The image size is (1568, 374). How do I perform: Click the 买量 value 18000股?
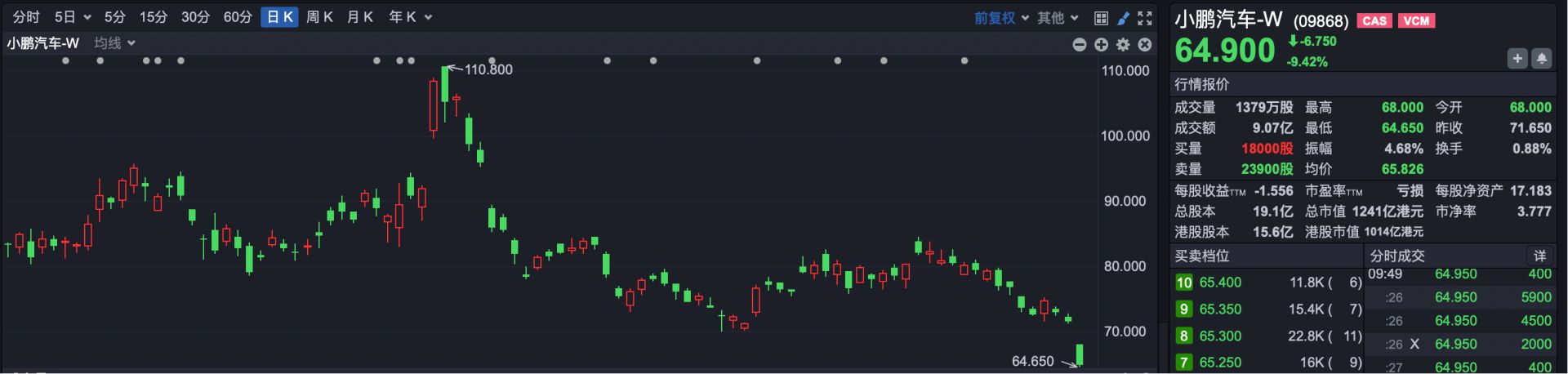coord(1267,149)
